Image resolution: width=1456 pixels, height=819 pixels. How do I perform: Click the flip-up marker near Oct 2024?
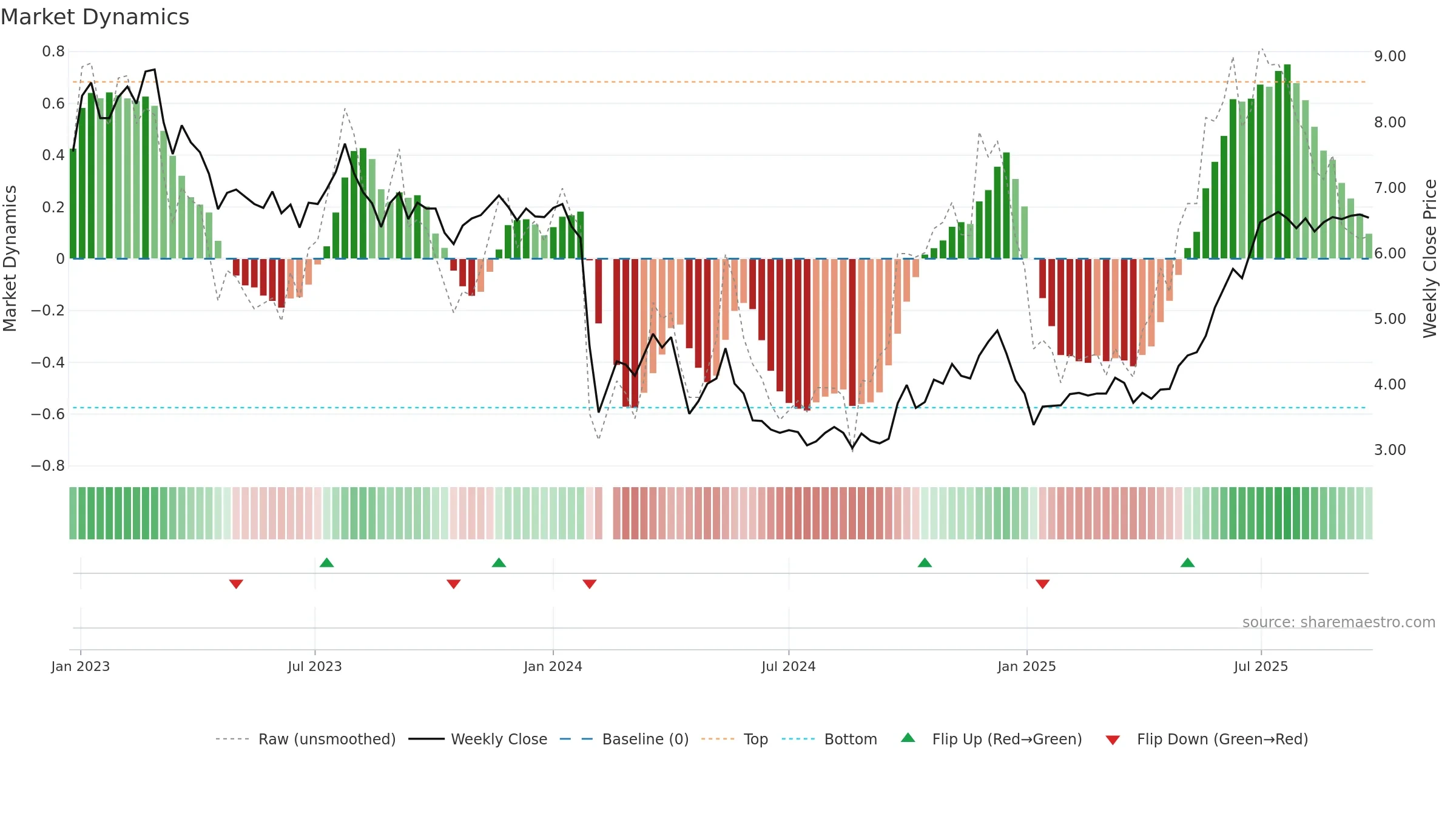click(x=925, y=562)
